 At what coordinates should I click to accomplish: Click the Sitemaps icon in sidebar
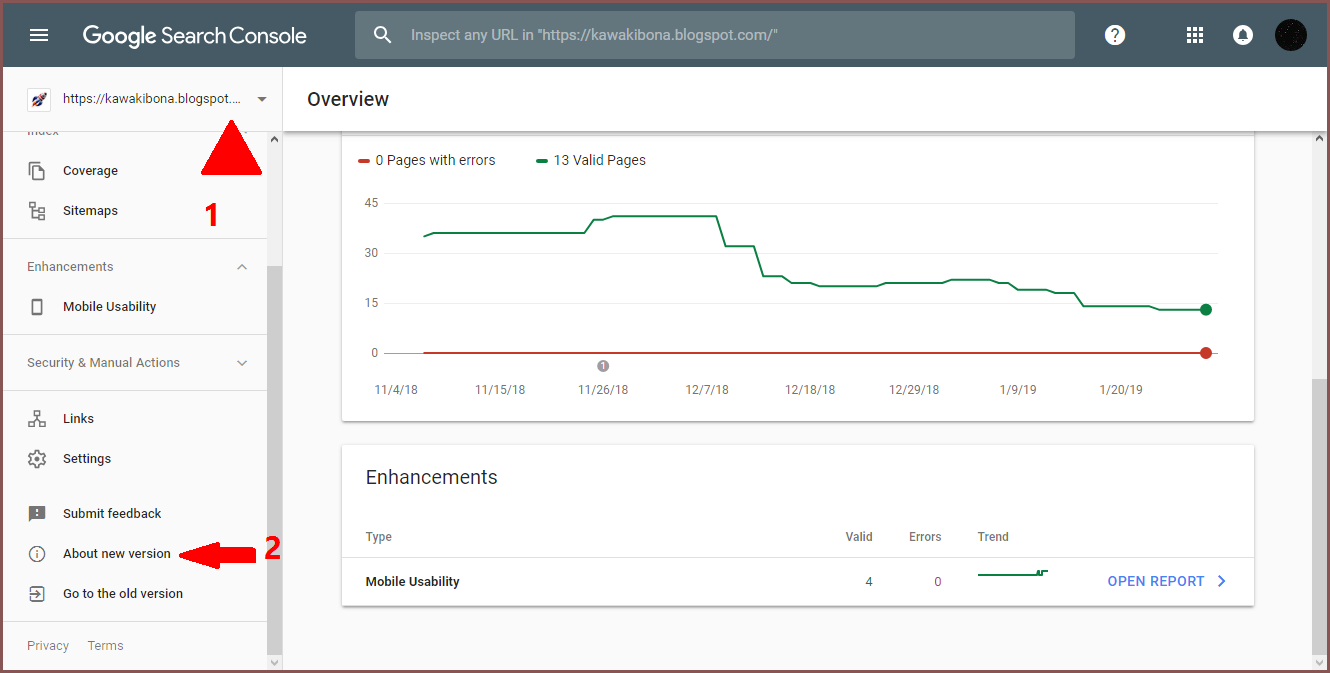[37, 211]
